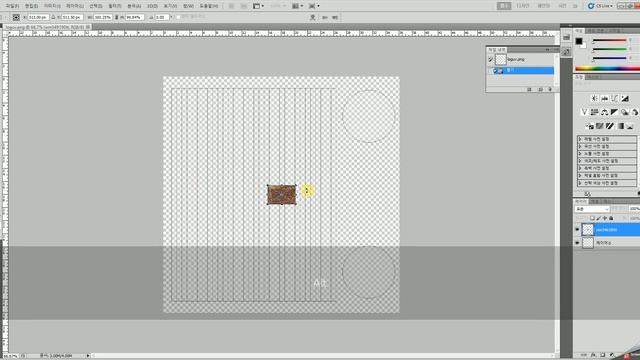
Task: Select the highlighted history state row
Action: 524,71
